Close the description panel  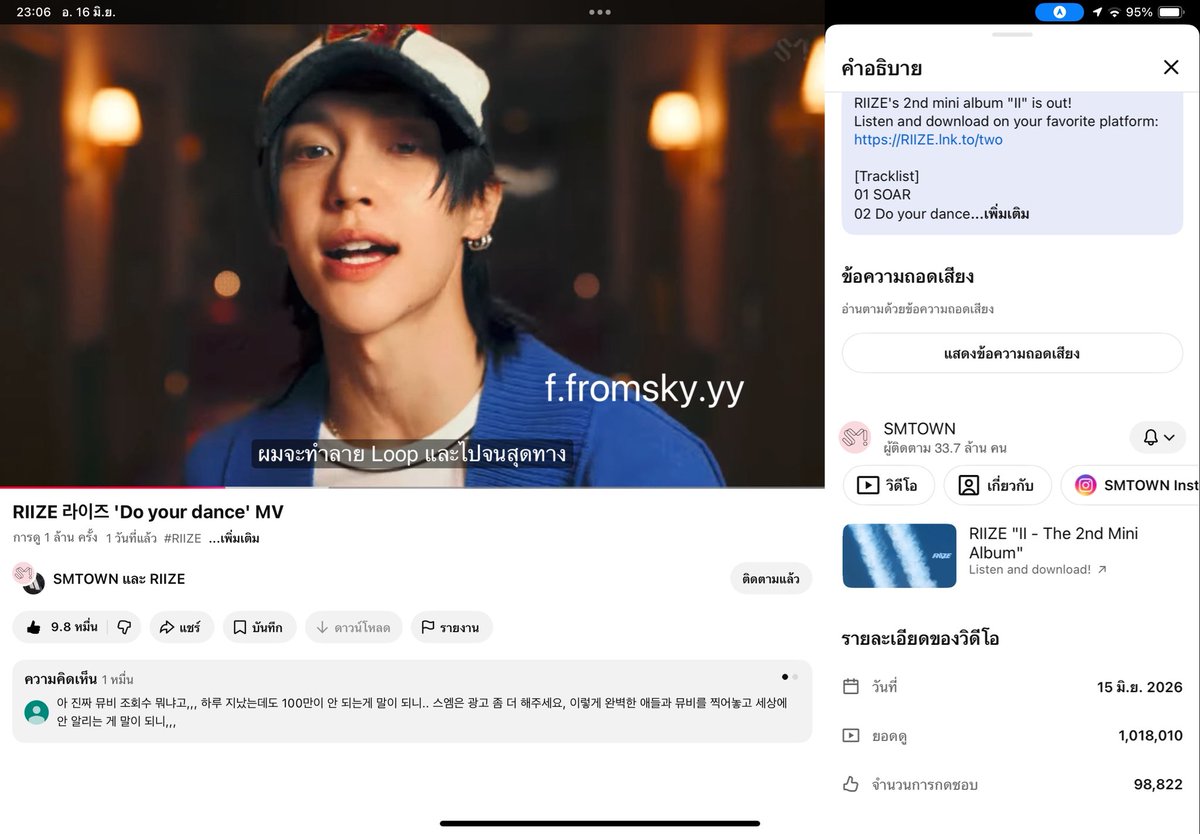[x=1171, y=68]
